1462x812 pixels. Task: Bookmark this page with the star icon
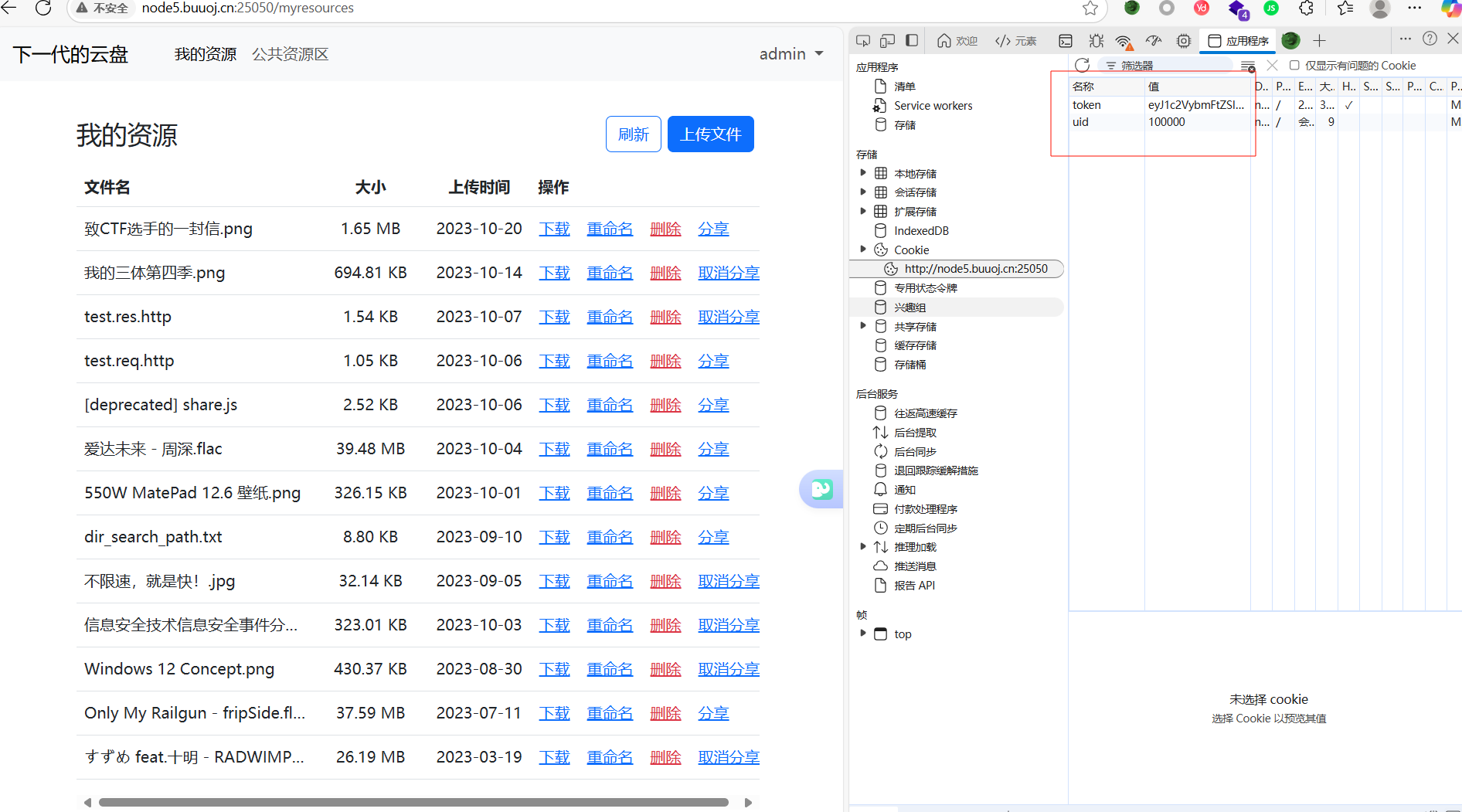pos(1090,8)
